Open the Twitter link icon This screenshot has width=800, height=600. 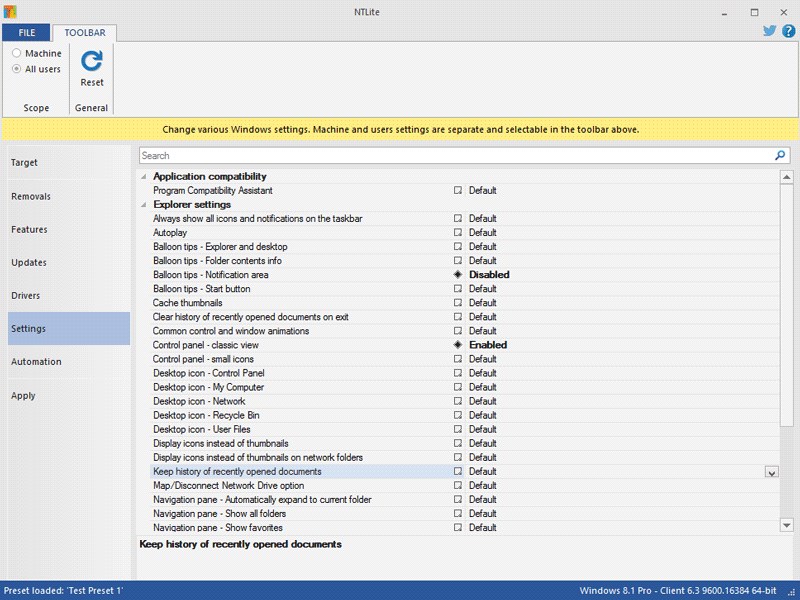770,31
